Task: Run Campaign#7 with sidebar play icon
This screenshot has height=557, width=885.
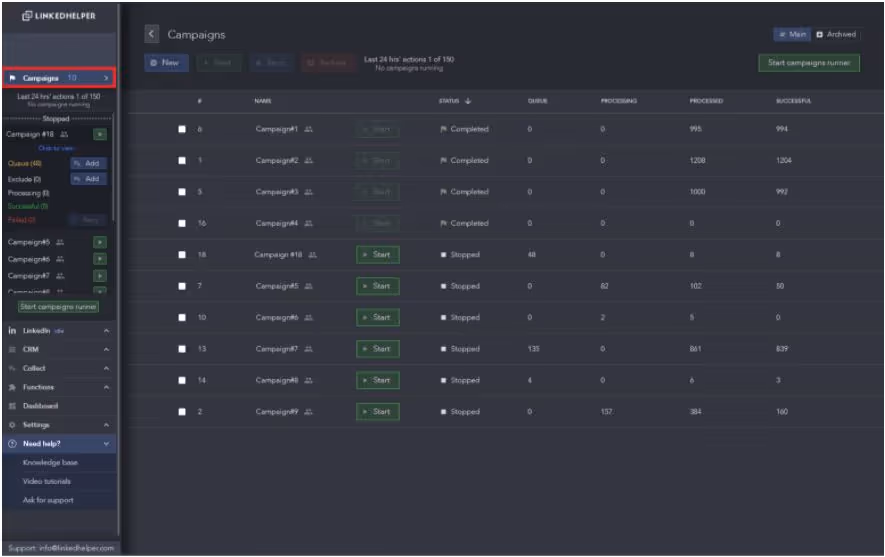Action: (x=100, y=276)
